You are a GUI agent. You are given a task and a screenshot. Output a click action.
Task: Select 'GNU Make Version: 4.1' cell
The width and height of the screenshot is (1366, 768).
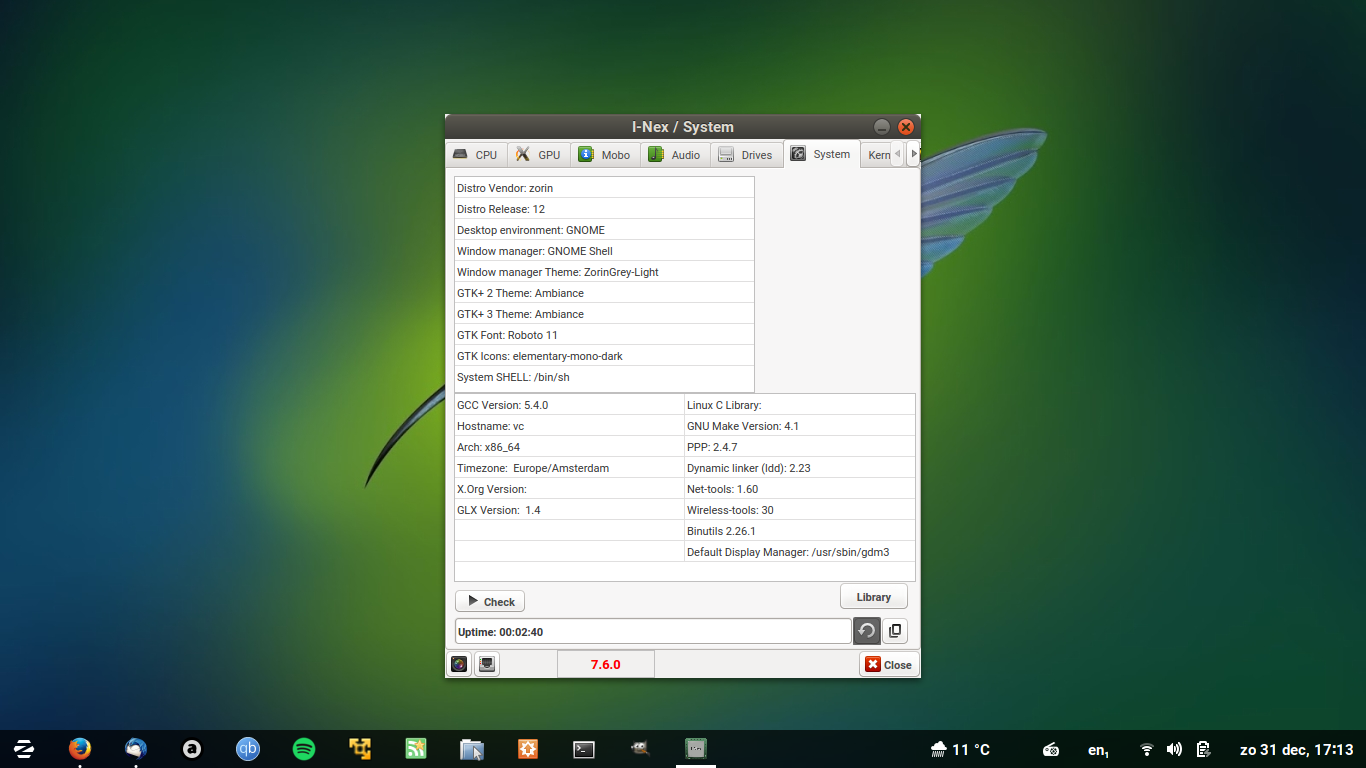pyautogui.click(x=799, y=425)
